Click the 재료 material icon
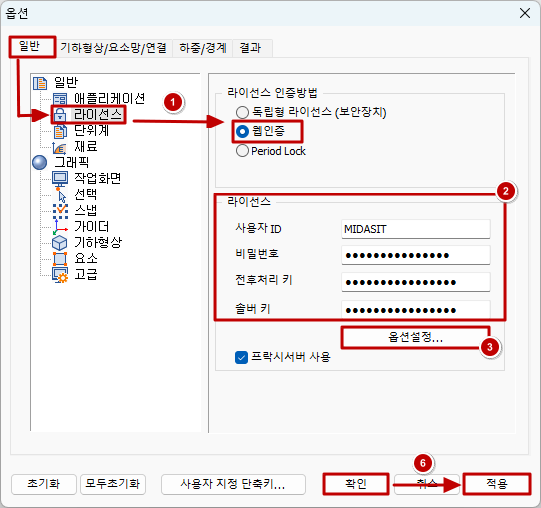The height and width of the screenshot is (508, 541). coord(59,147)
